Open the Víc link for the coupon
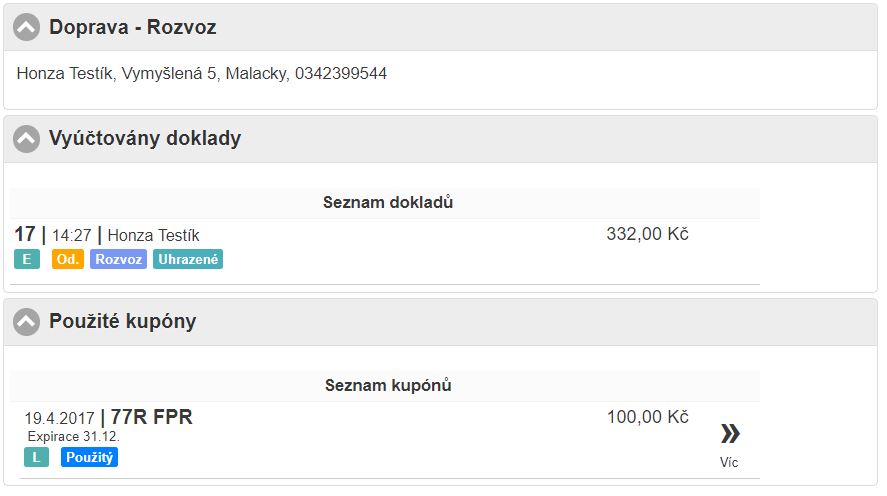The image size is (887, 496). (729, 463)
